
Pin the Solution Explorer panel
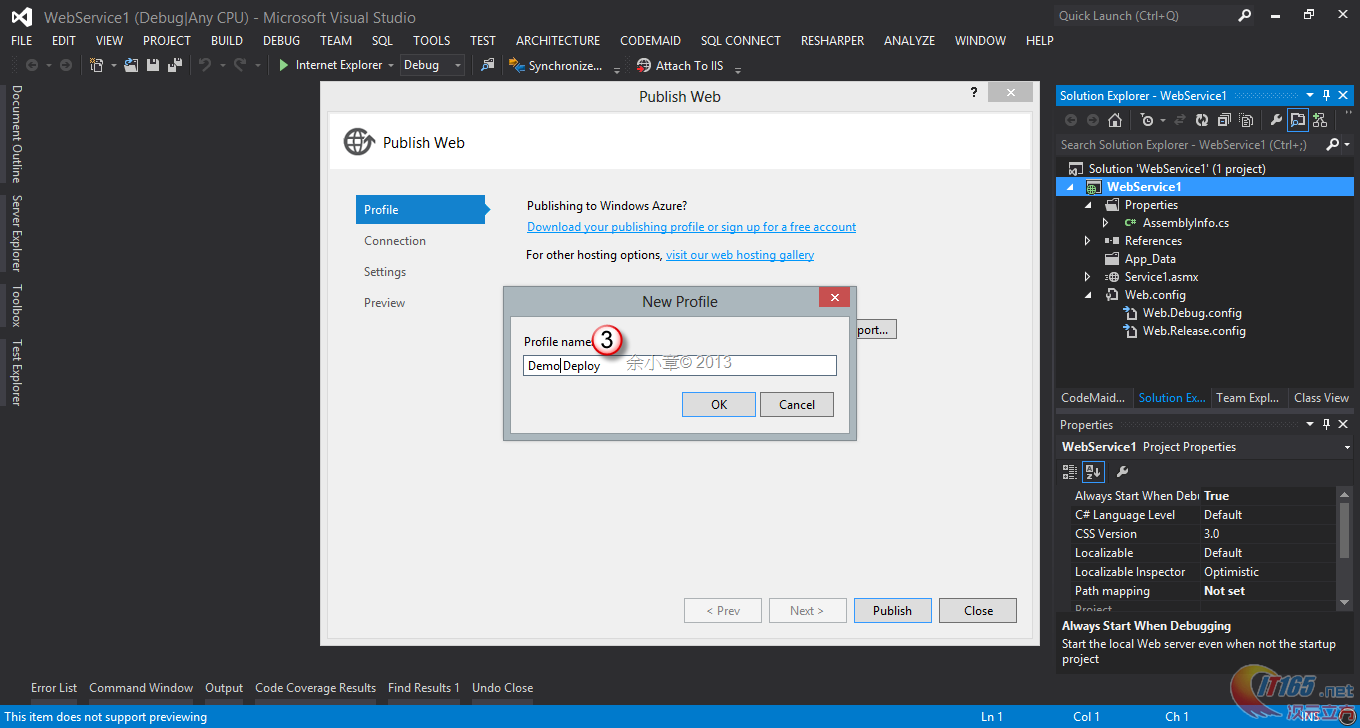pyautogui.click(x=1327, y=96)
